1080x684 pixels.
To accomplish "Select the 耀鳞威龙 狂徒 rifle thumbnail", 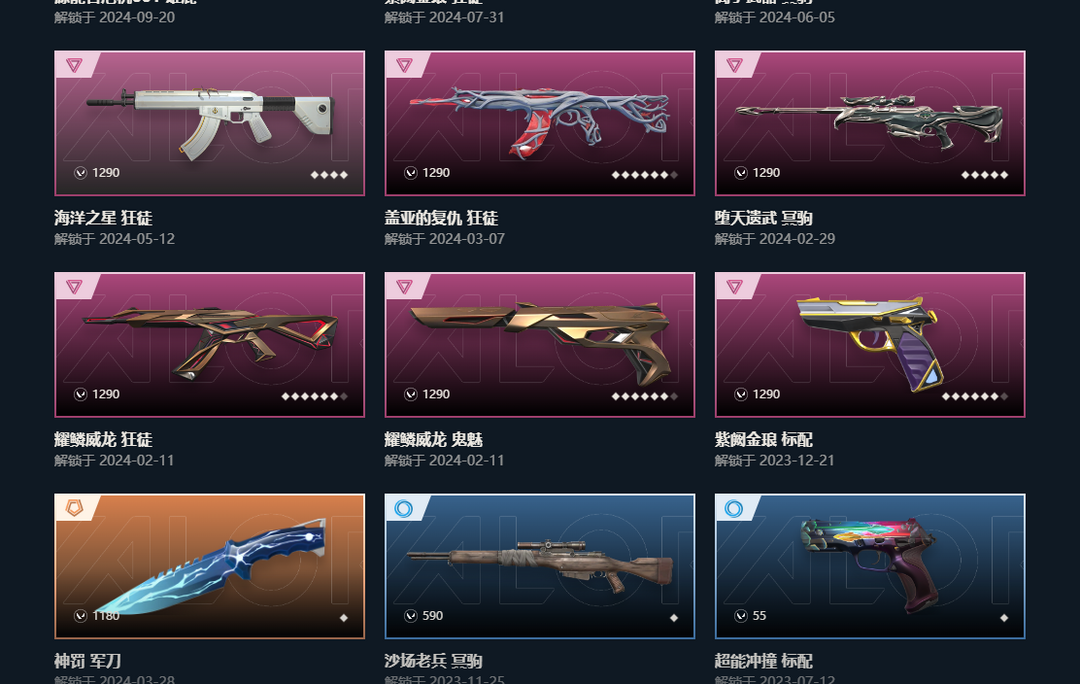I will point(209,344).
